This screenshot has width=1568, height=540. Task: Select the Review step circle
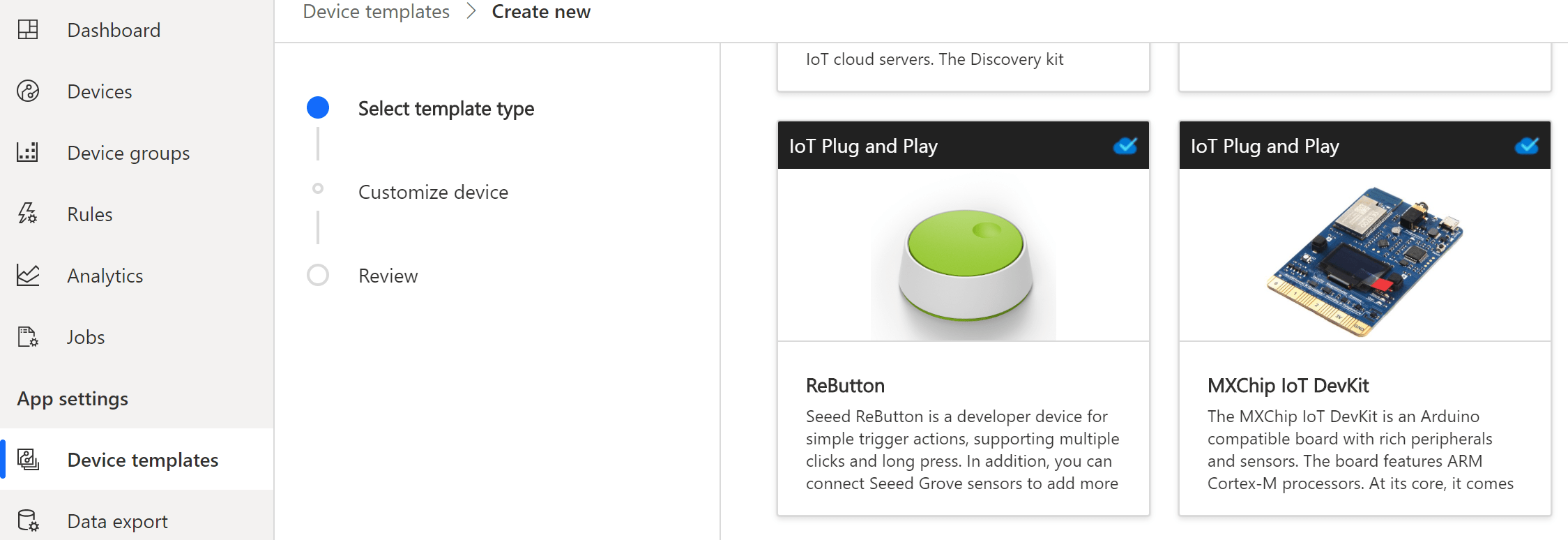click(318, 275)
